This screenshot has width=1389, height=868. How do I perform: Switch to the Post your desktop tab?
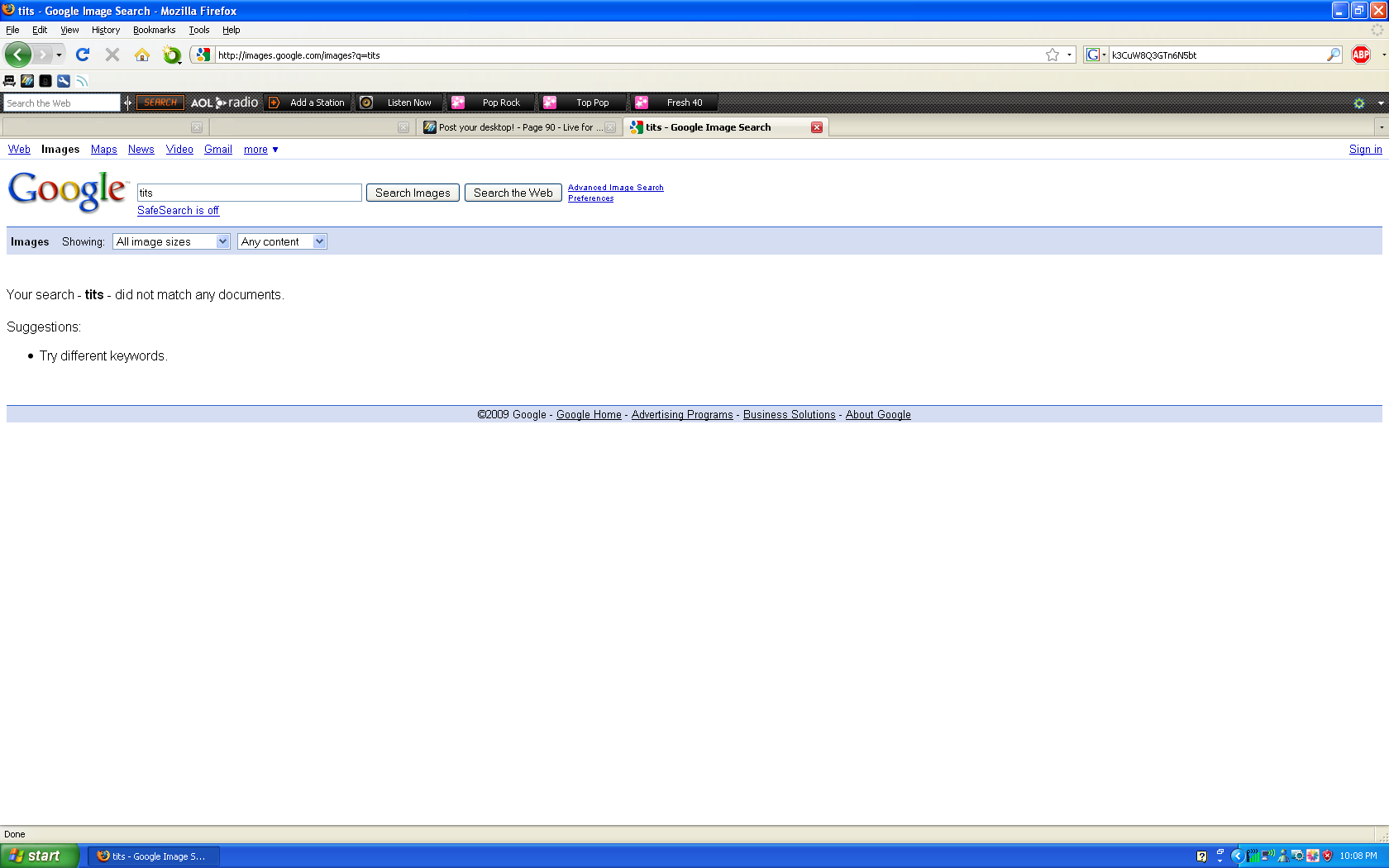519,127
